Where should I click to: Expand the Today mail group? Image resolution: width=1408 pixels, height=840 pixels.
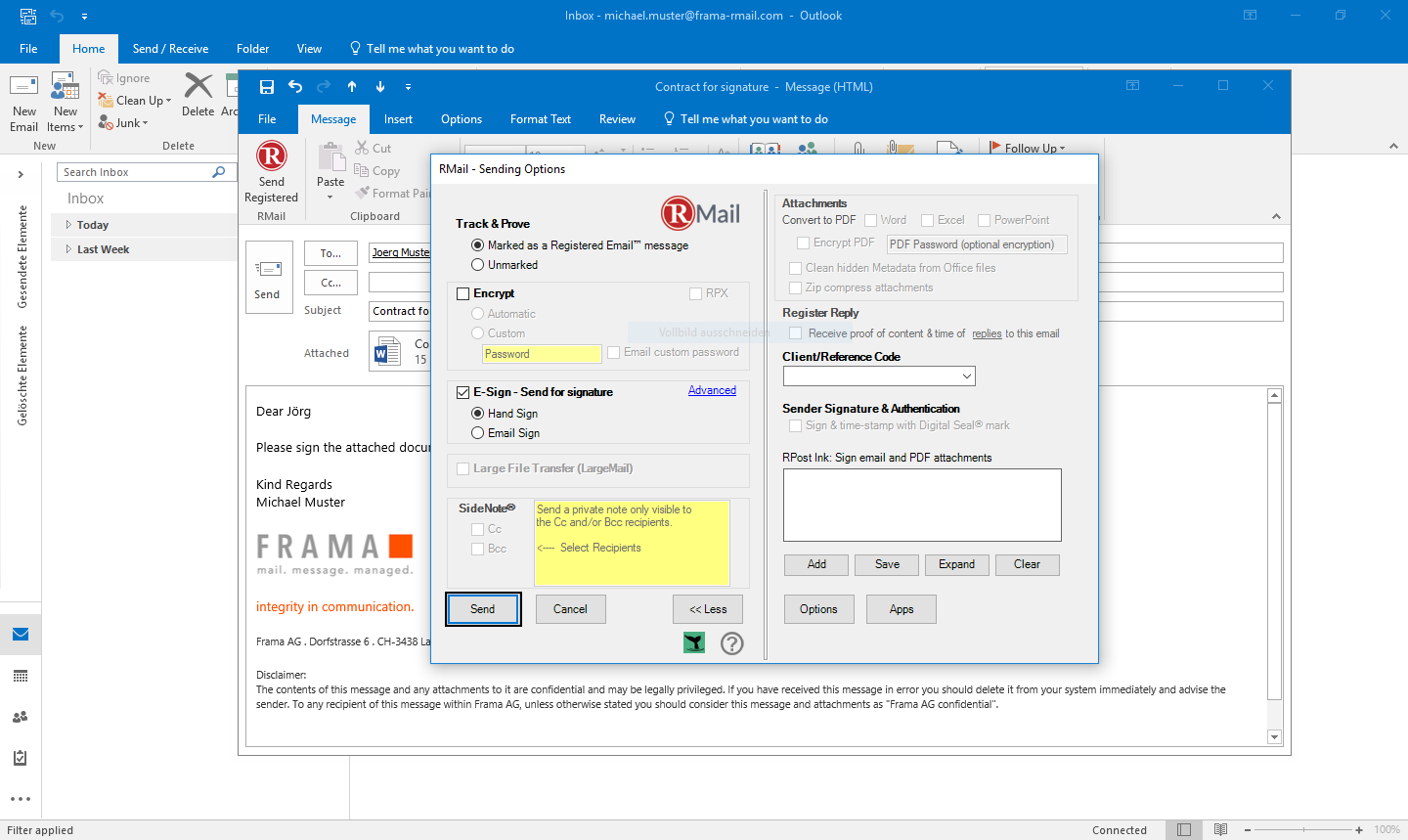tap(68, 225)
